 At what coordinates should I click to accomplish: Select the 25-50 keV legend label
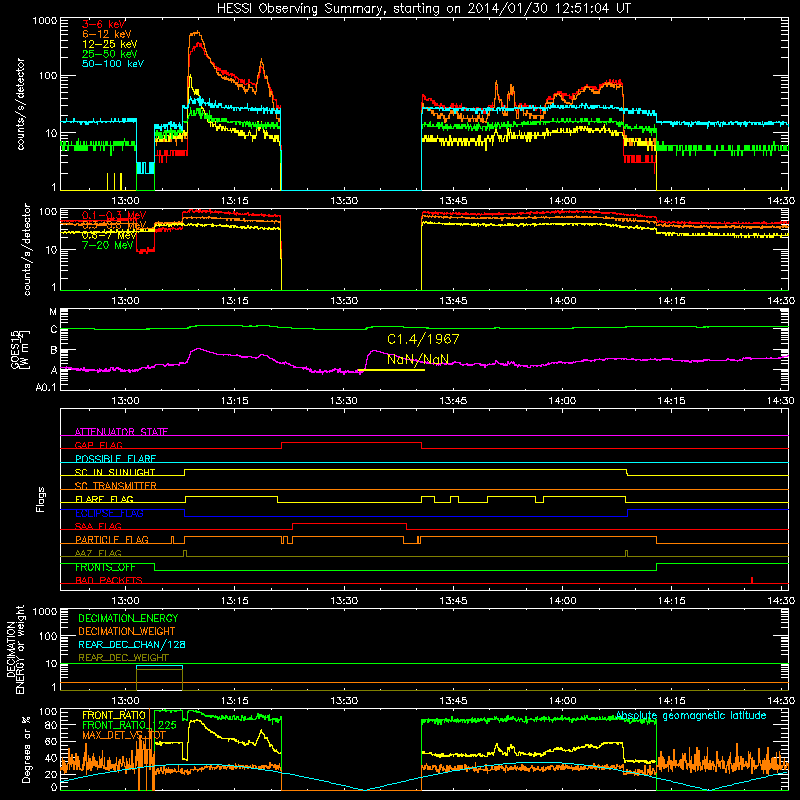coord(110,54)
